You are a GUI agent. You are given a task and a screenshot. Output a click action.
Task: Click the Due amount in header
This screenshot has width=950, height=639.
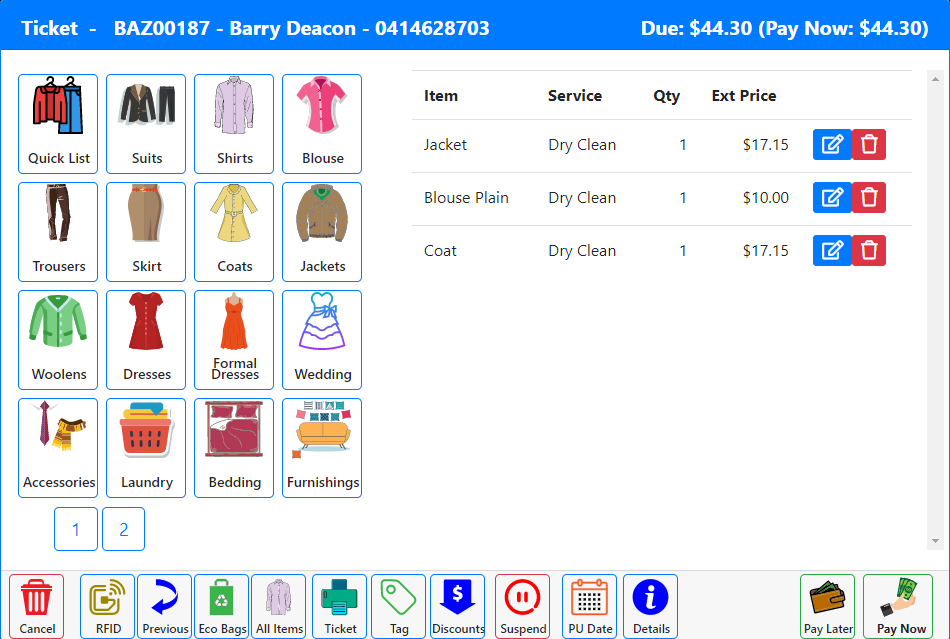[x=785, y=28]
